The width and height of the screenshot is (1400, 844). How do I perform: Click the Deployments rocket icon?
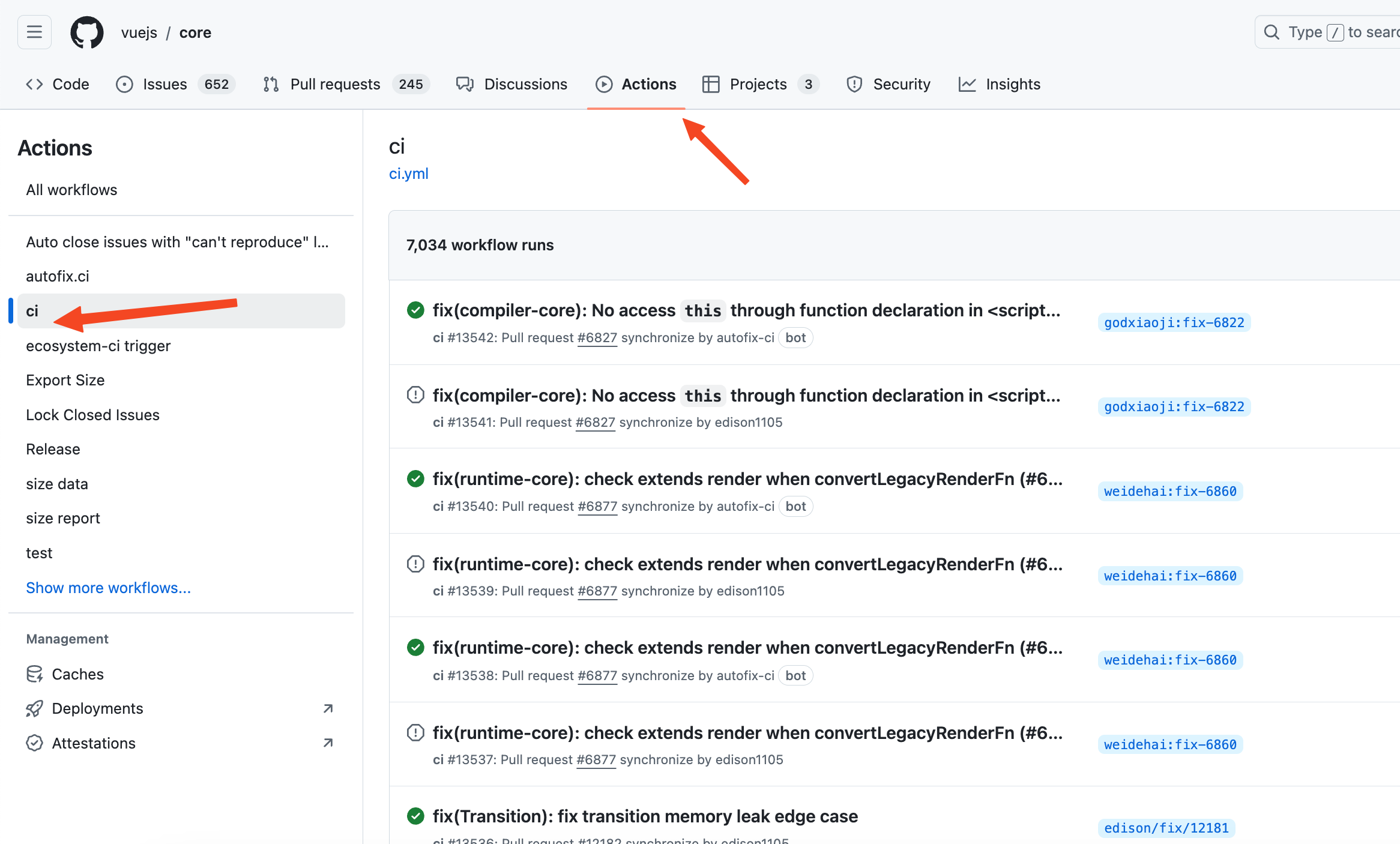(34, 709)
